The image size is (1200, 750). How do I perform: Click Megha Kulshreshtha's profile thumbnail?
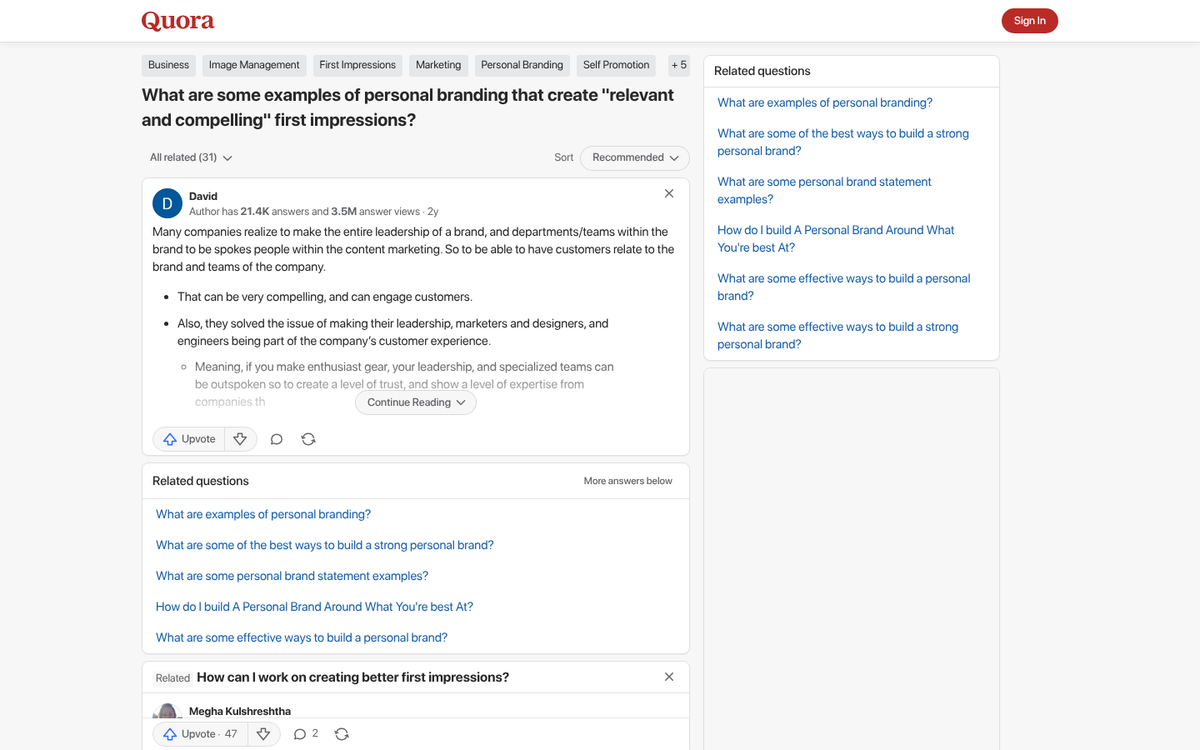pyautogui.click(x=167, y=711)
